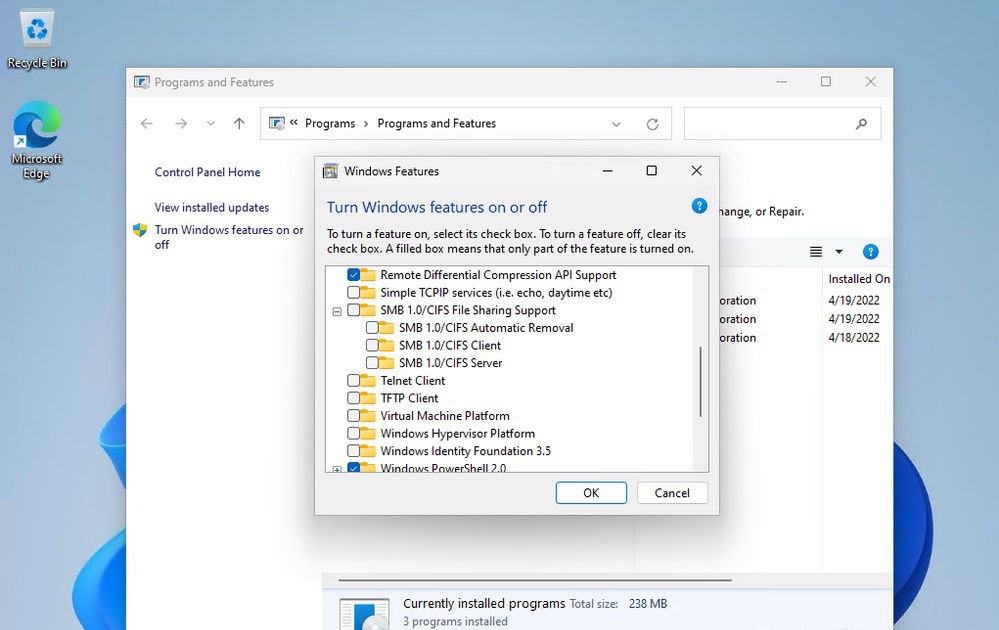Screen dimensions: 999x630
Task: Open the view options dropdown arrow
Action: [x=839, y=252]
